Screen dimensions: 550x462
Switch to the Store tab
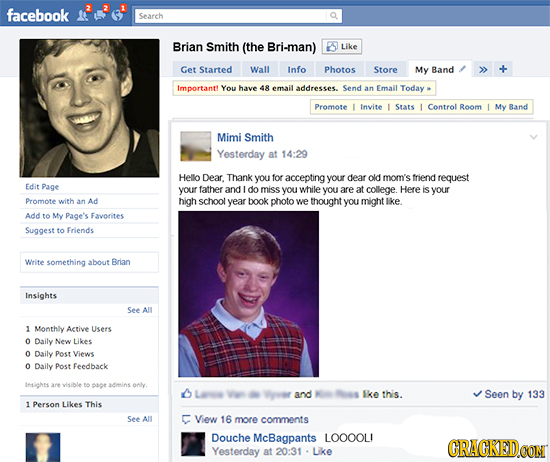pos(385,69)
